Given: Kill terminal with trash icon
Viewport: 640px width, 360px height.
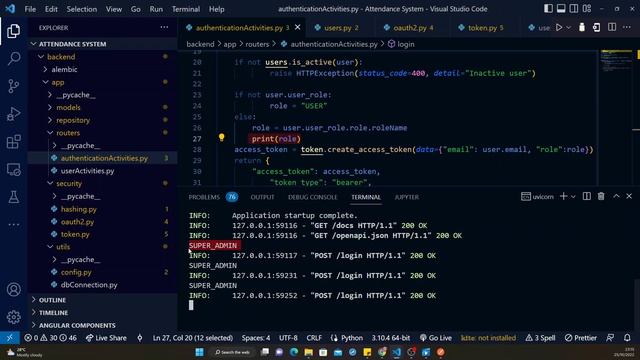Looking at the screenshot, I should [601, 196].
